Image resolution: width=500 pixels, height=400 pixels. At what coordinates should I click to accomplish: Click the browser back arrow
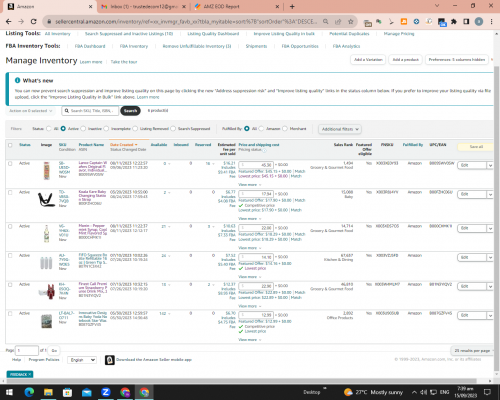point(9,21)
